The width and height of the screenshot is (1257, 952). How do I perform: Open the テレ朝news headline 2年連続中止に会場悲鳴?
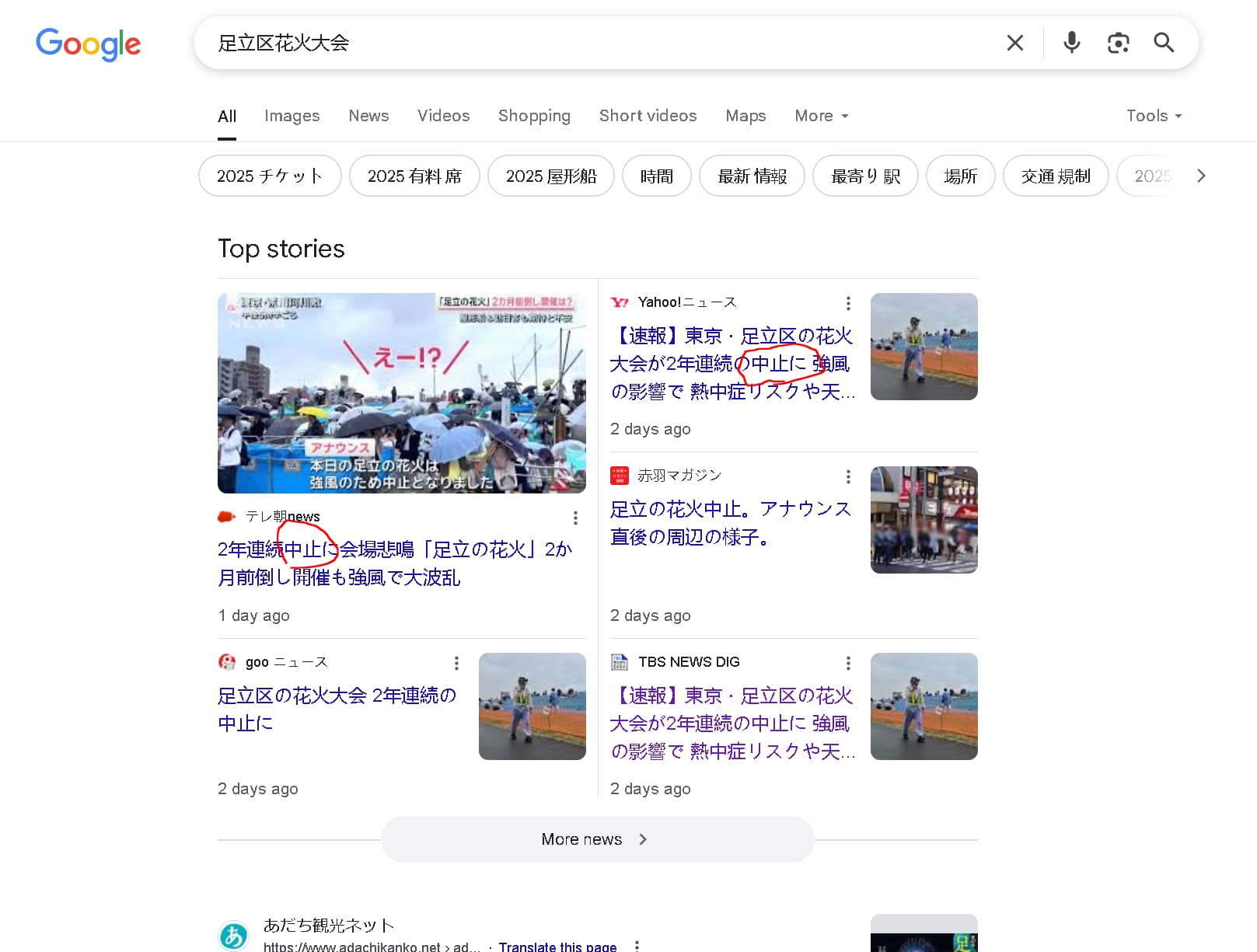tap(395, 563)
